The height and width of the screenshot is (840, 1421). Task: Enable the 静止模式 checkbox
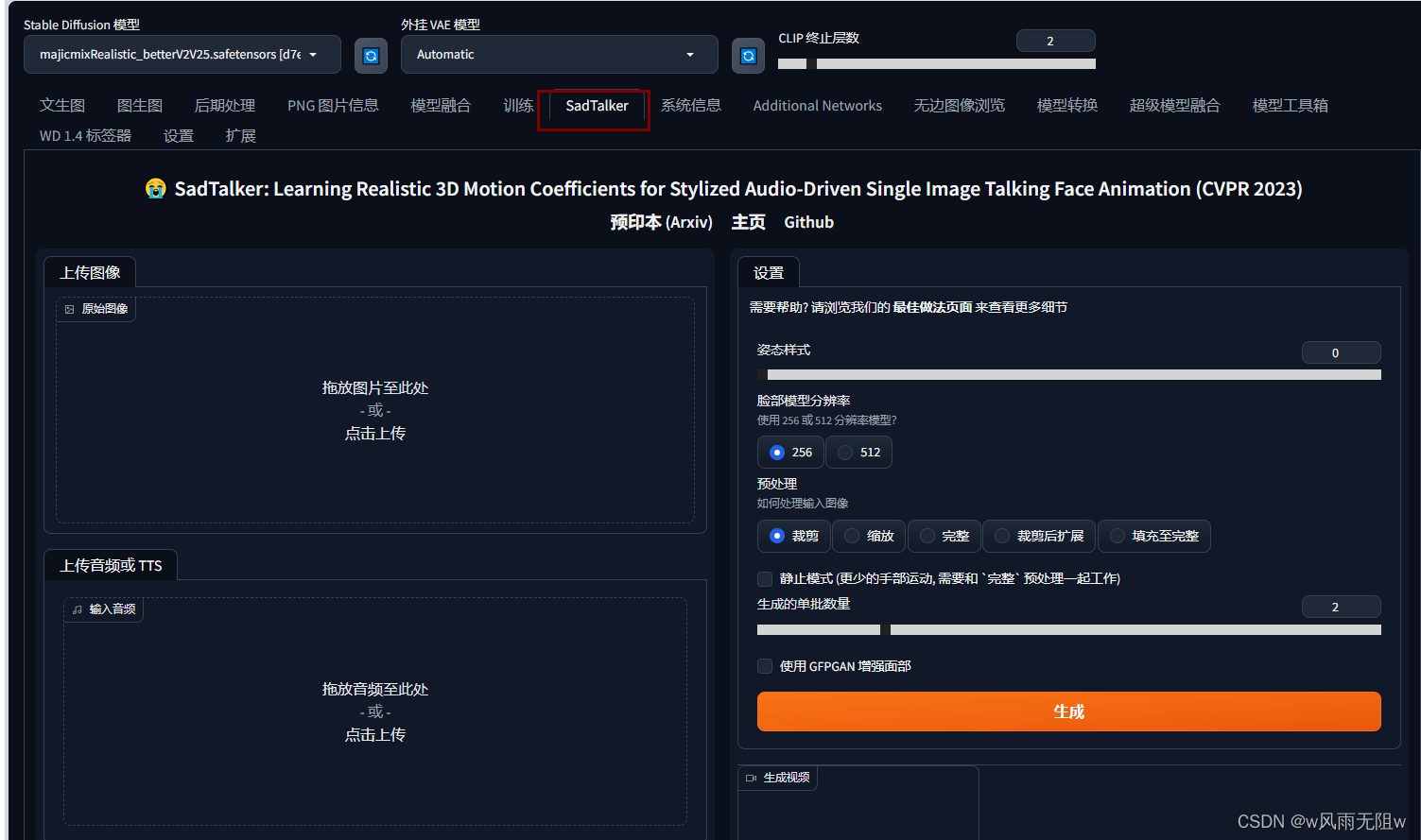[x=765, y=578]
